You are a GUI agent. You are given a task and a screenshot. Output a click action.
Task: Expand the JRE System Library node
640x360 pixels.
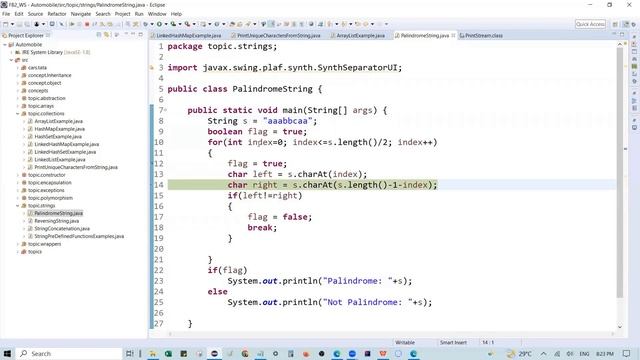(11, 52)
